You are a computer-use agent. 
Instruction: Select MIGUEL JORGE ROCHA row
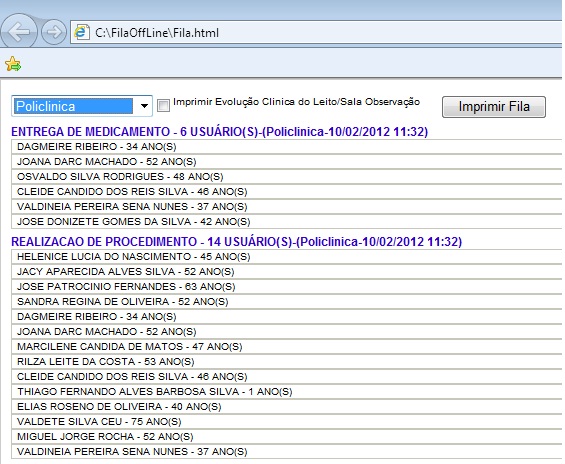(287, 437)
